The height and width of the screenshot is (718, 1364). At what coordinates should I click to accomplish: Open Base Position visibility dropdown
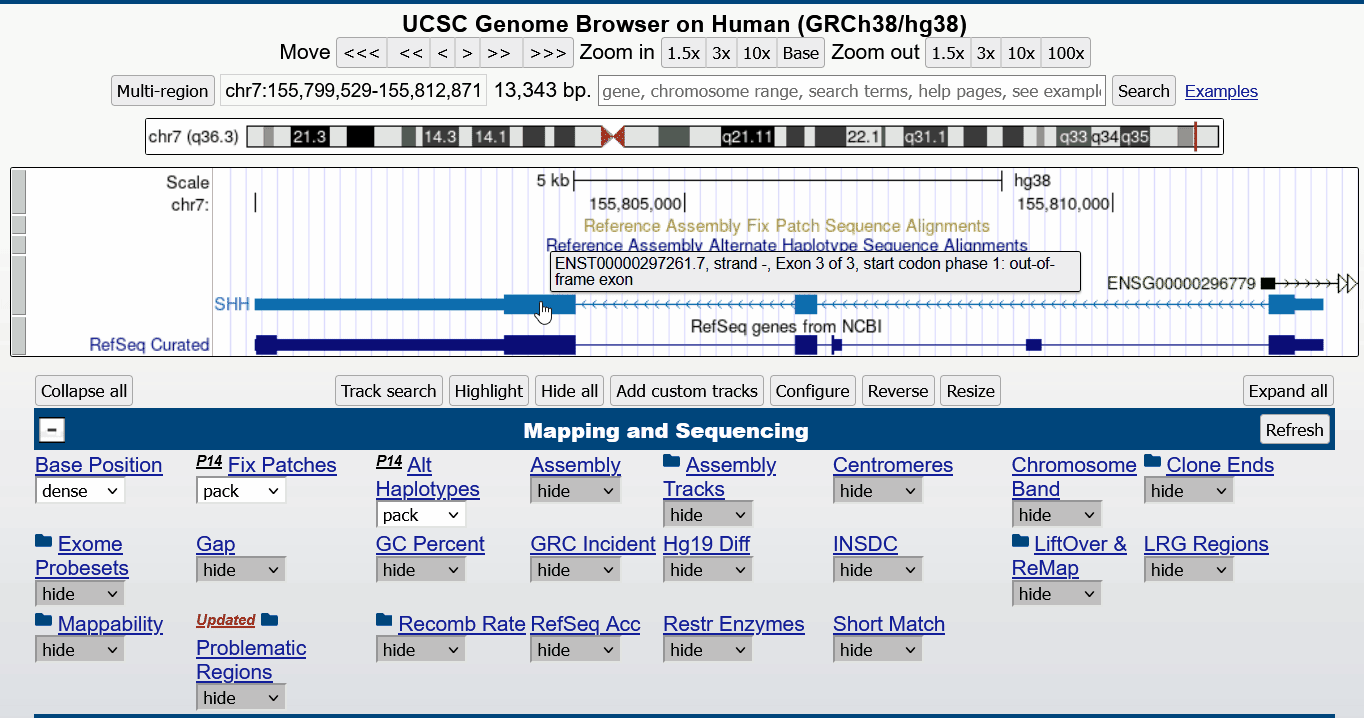(x=80, y=491)
